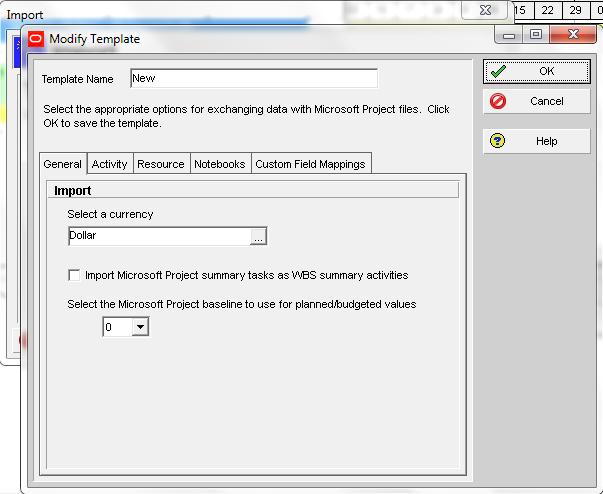Maximize the Modify Template window
Viewport: 603px width, 494px height.
tap(536, 35)
